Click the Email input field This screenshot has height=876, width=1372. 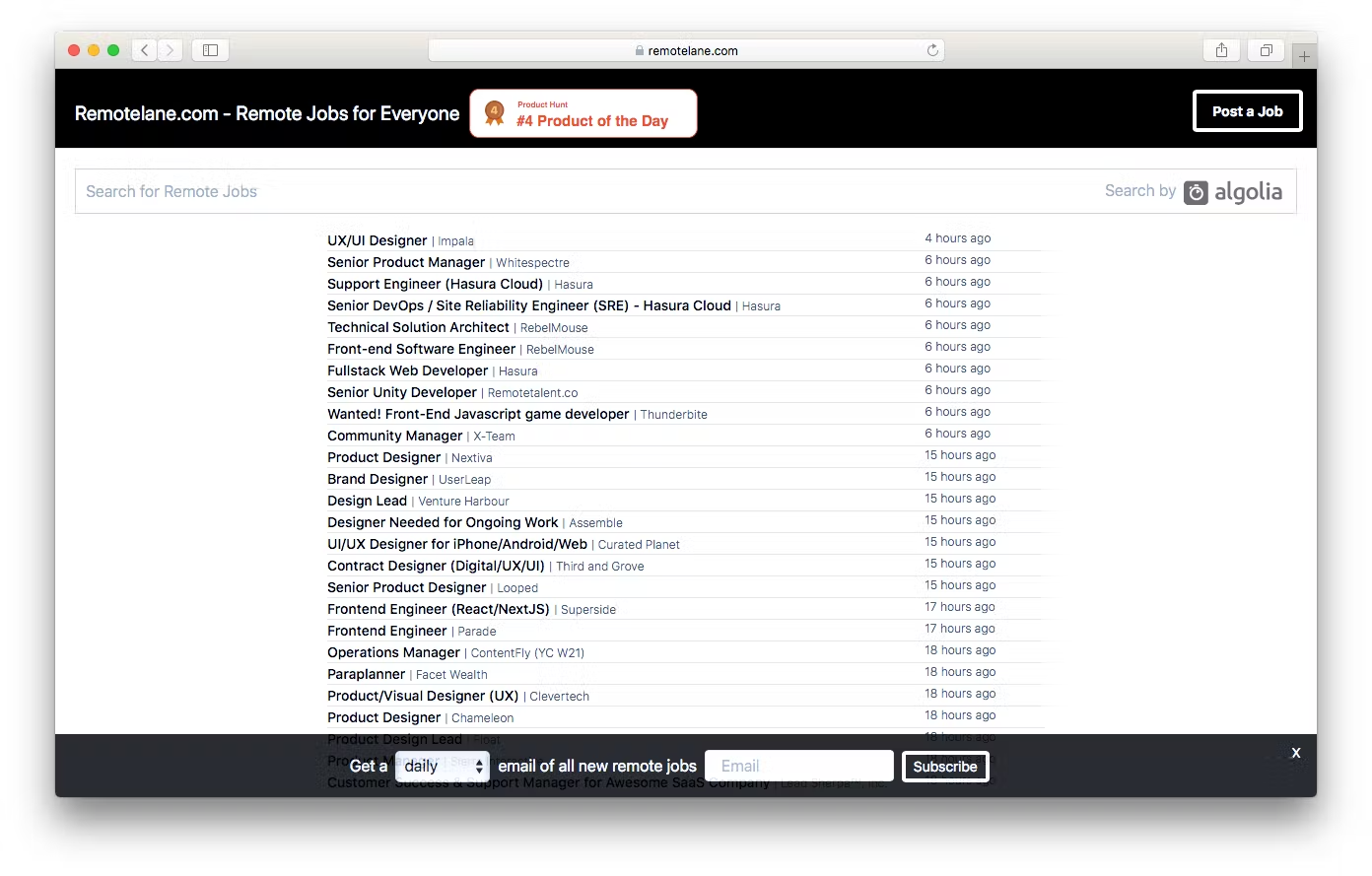point(799,766)
